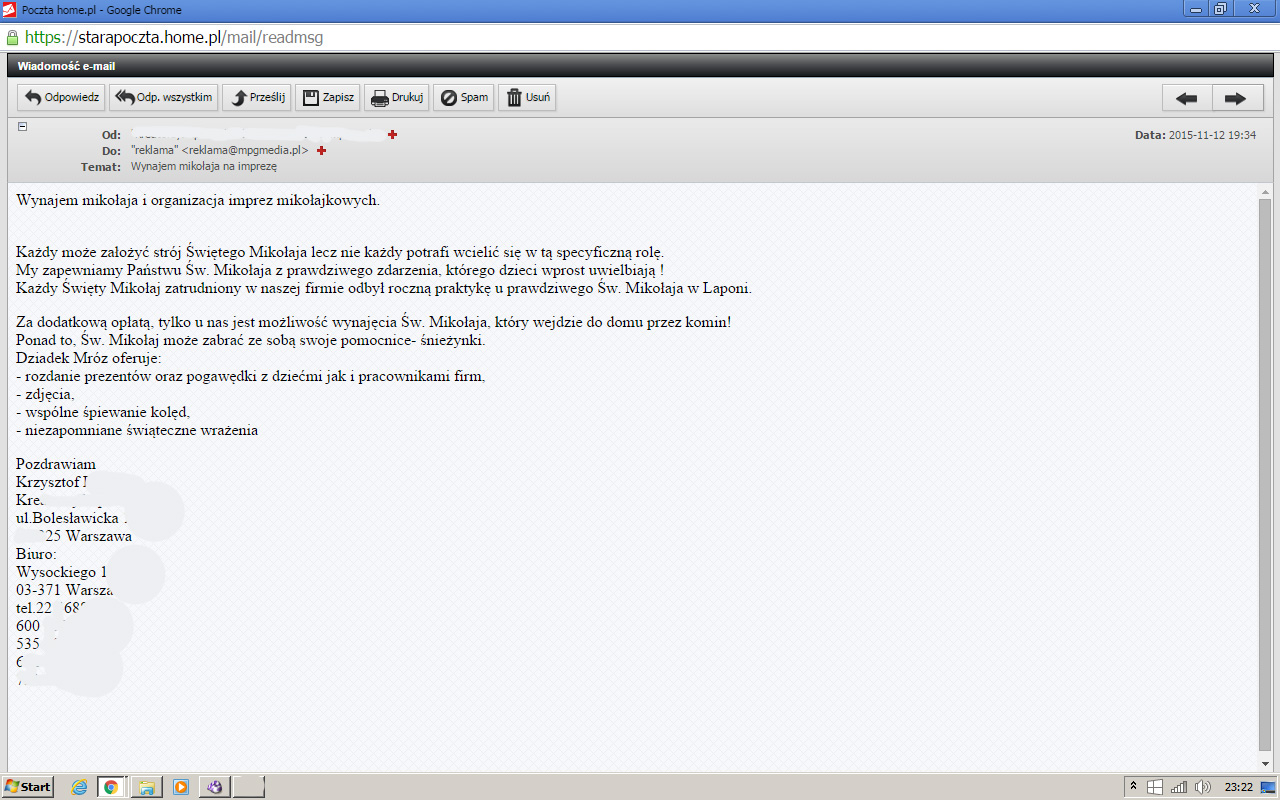The image size is (1280, 800).
Task: Add the reklama recipient via red plus
Action: point(321,150)
